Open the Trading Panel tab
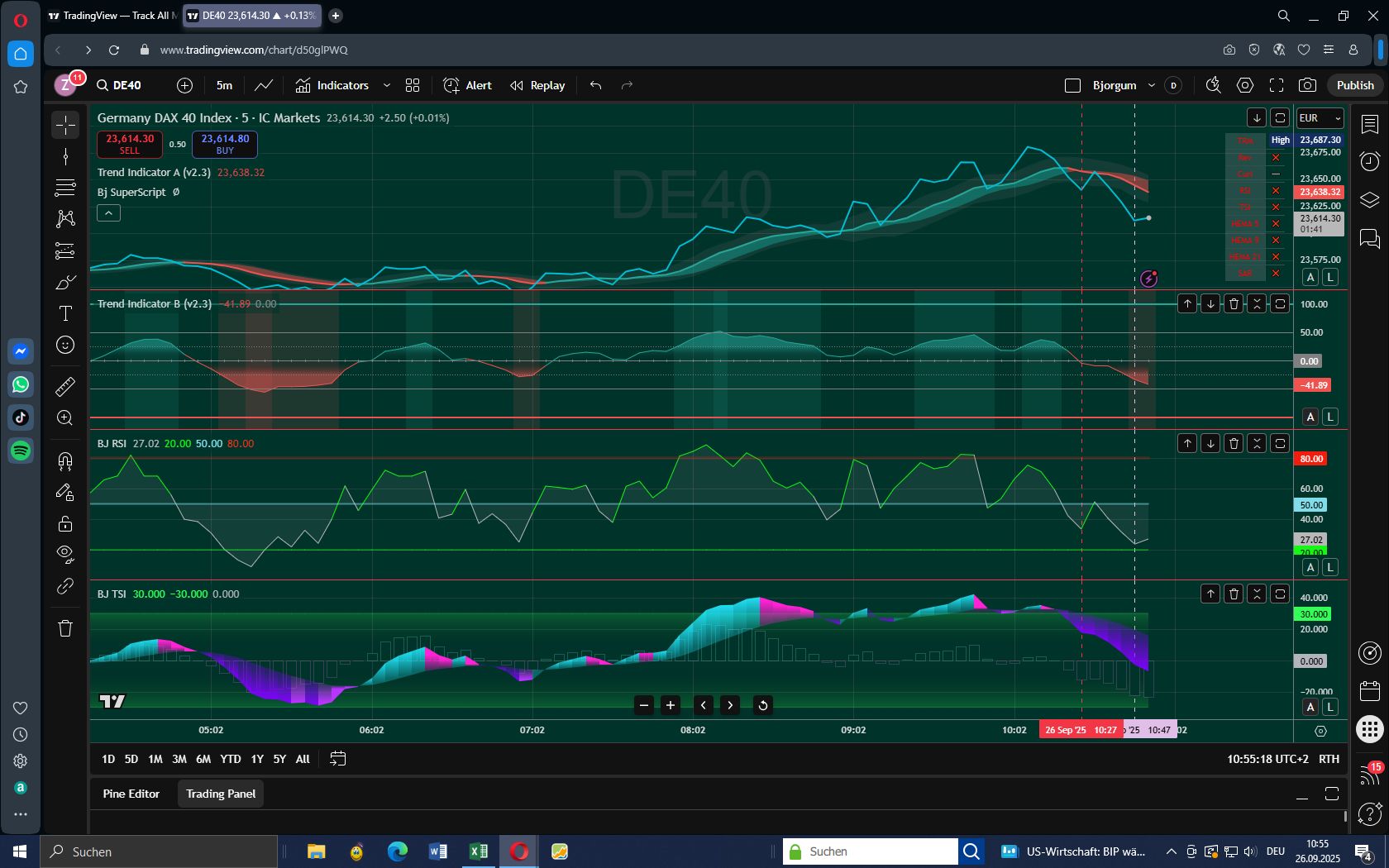The height and width of the screenshot is (868, 1389). tap(221, 794)
